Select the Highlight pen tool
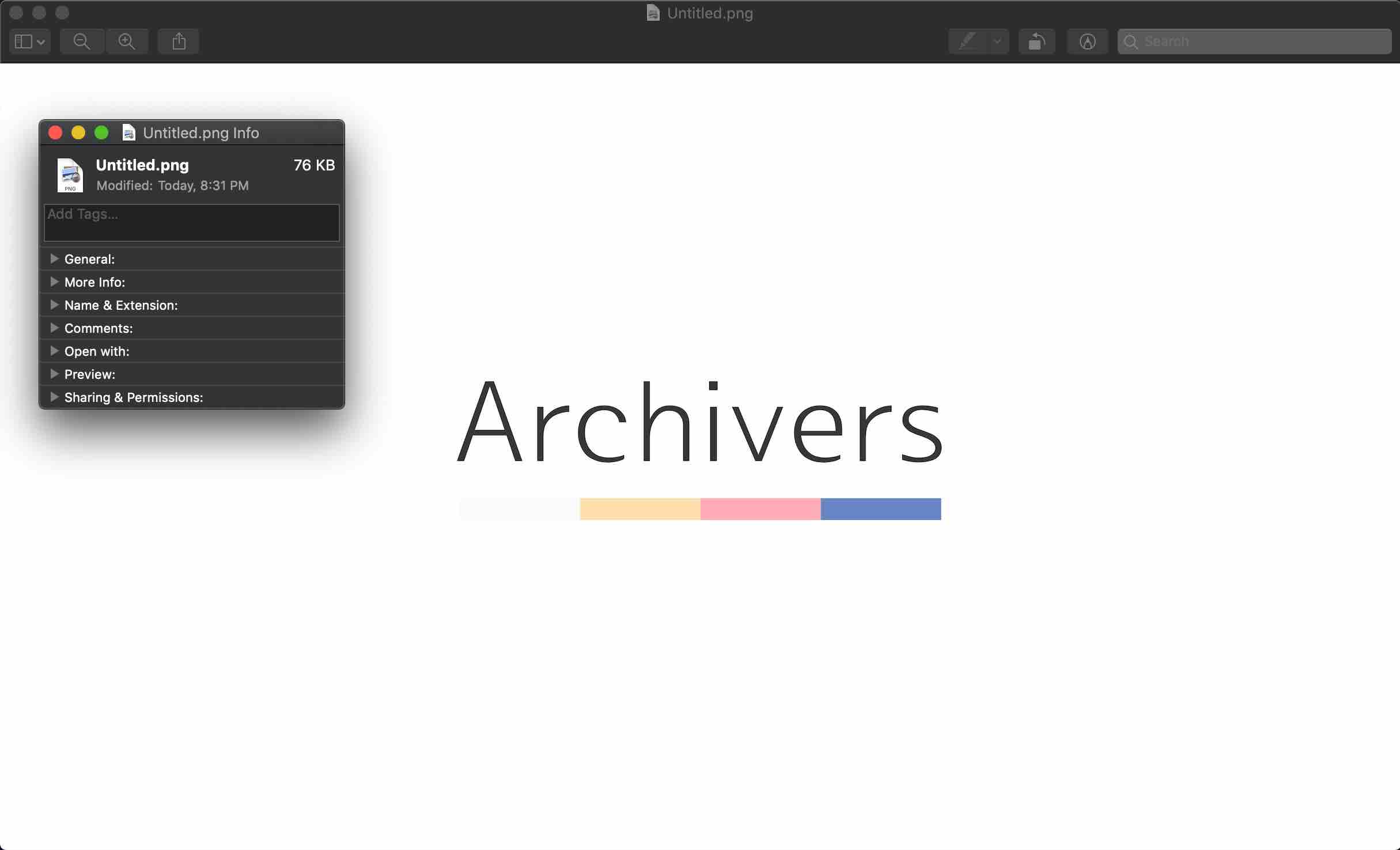1400x850 pixels. tap(967, 41)
